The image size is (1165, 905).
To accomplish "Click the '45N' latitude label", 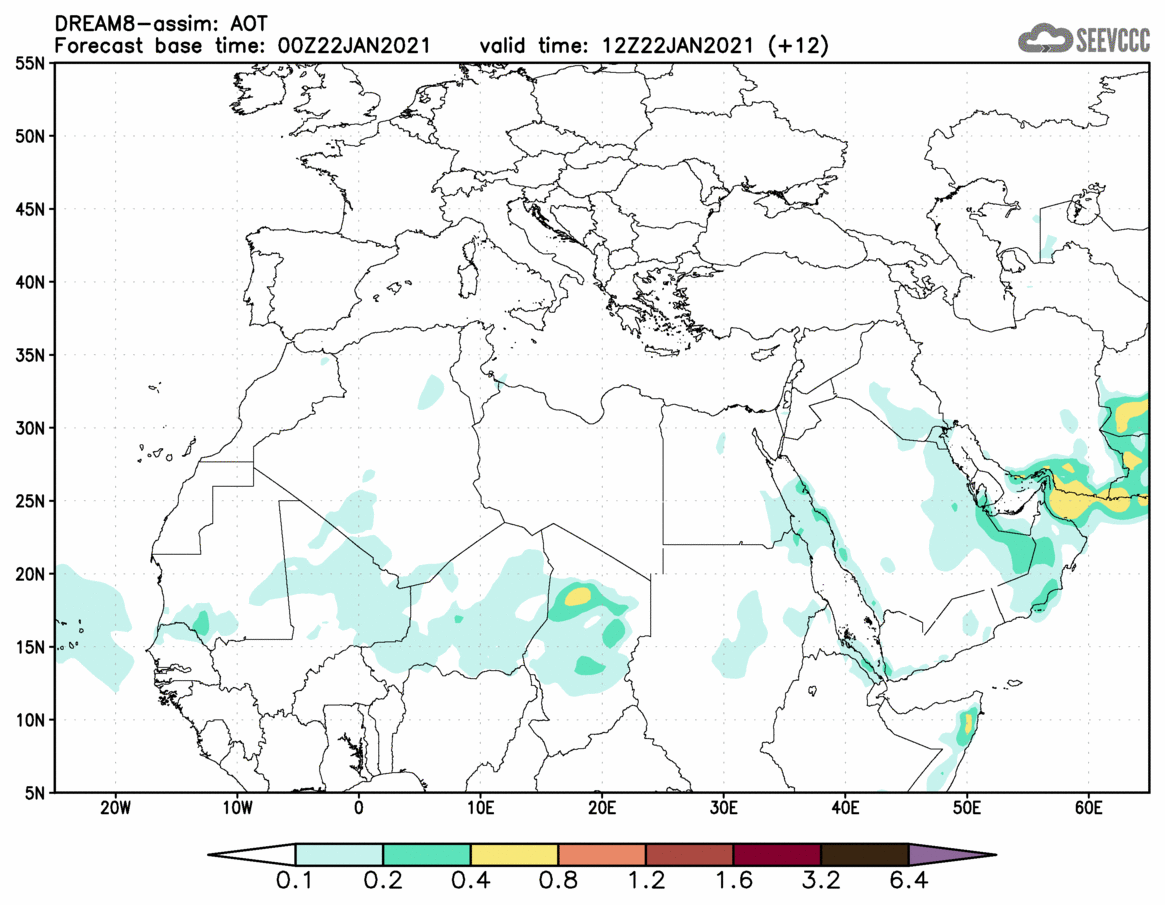I will 30,210.
